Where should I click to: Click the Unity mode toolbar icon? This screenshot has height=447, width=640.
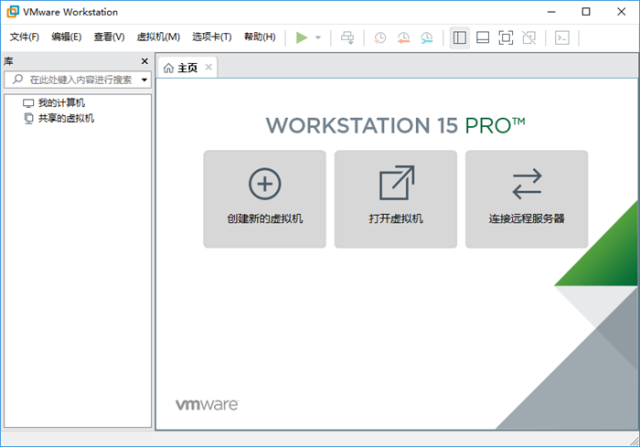pyautogui.click(x=529, y=38)
